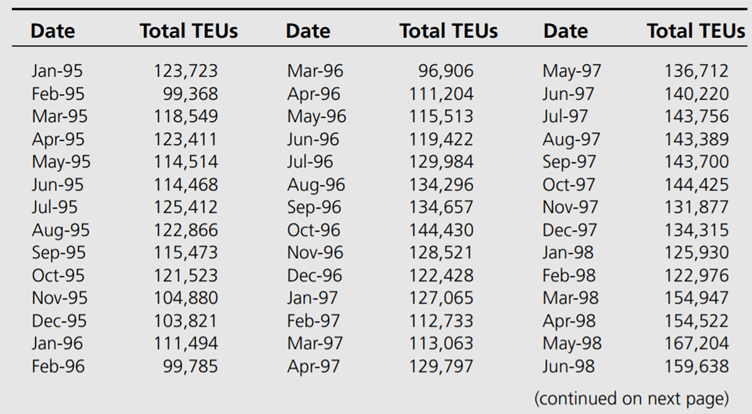
Task: Click the leftmost Date column header
Action: click(53, 31)
